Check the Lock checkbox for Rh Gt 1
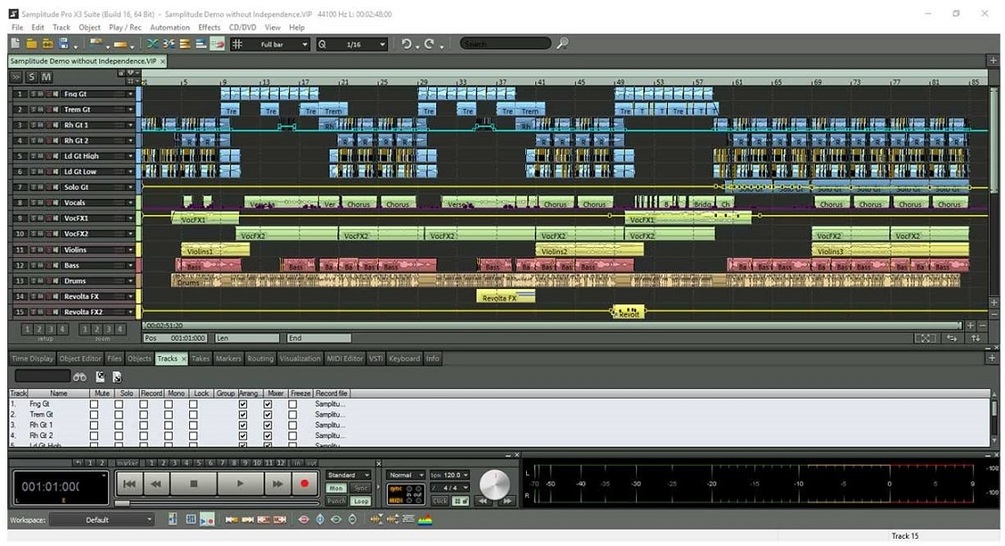The width and height of the screenshot is (1005, 546). (193, 425)
